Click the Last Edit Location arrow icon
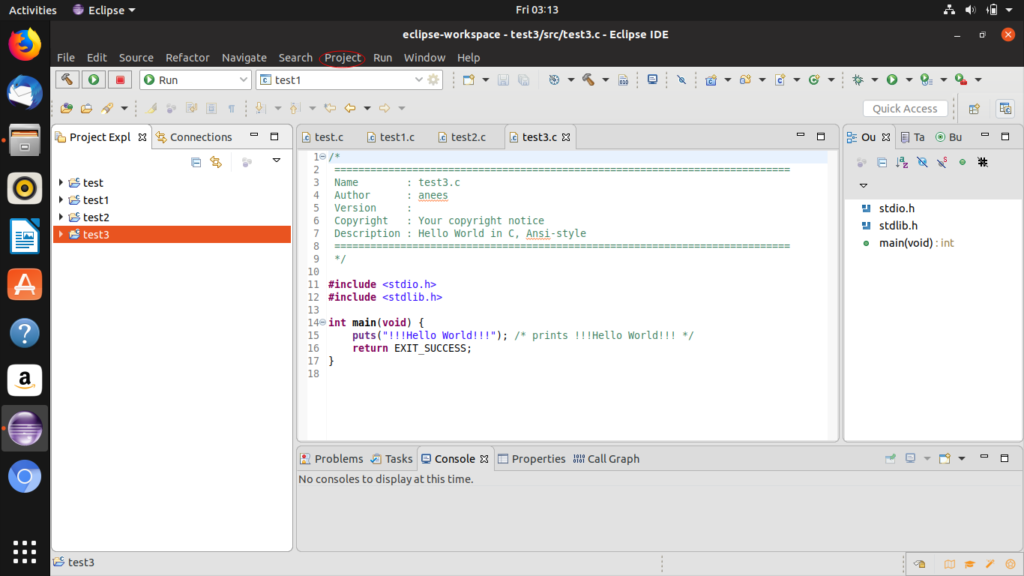Image resolution: width=1024 pixels, height=576 pixels. tap(330, 108)
